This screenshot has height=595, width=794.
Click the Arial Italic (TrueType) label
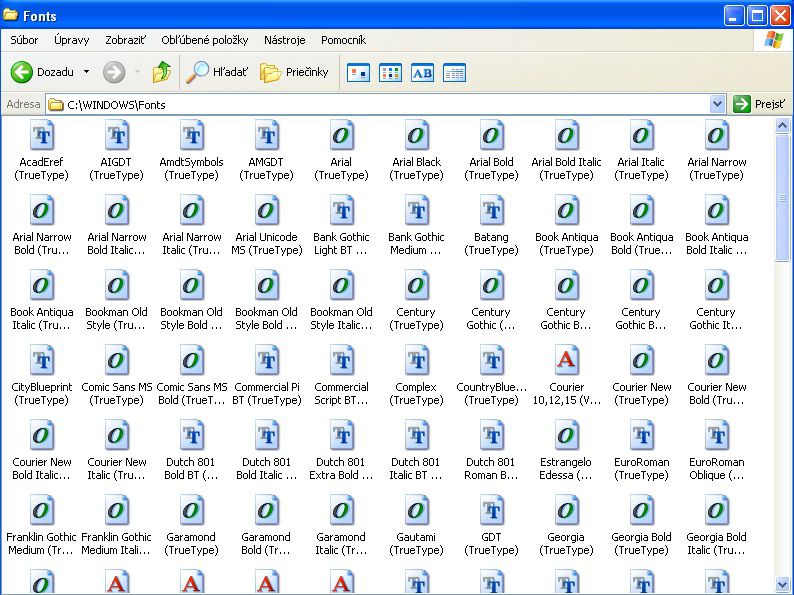[x=641, y=169]
